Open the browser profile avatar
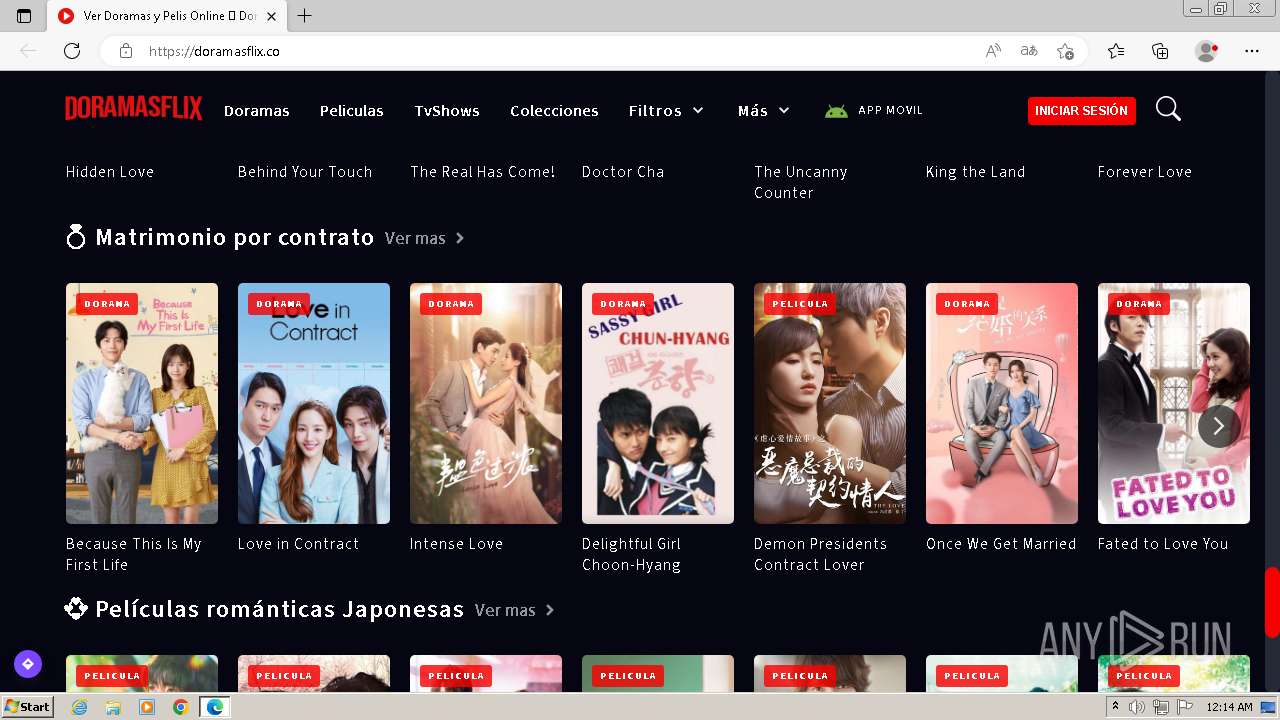The image size is (1280, 720). [x=1207, y=51]
